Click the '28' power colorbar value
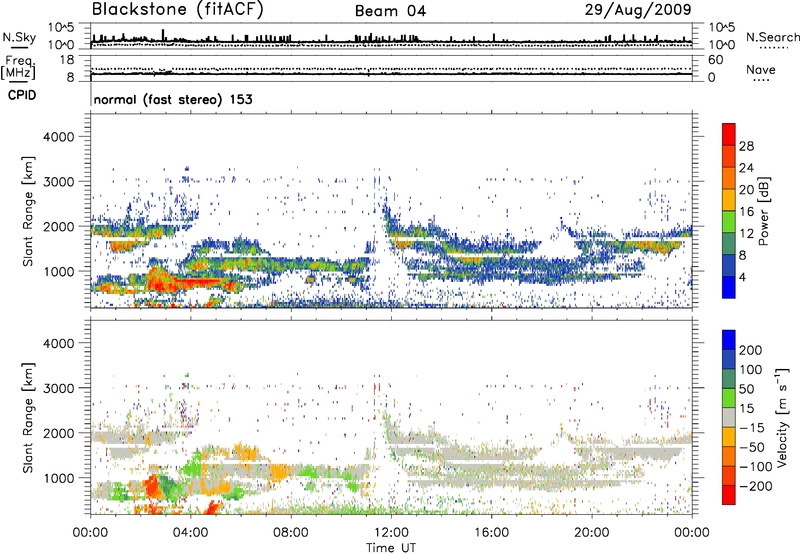800x554 pixels. pyautogui.click(x=746, y=146)
